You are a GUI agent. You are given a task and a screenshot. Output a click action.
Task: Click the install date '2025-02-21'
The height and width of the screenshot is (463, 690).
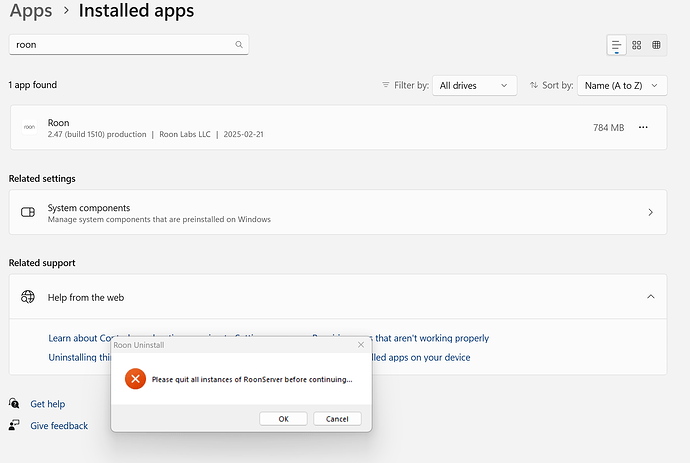pyautogui.click(x=243, y=134)
